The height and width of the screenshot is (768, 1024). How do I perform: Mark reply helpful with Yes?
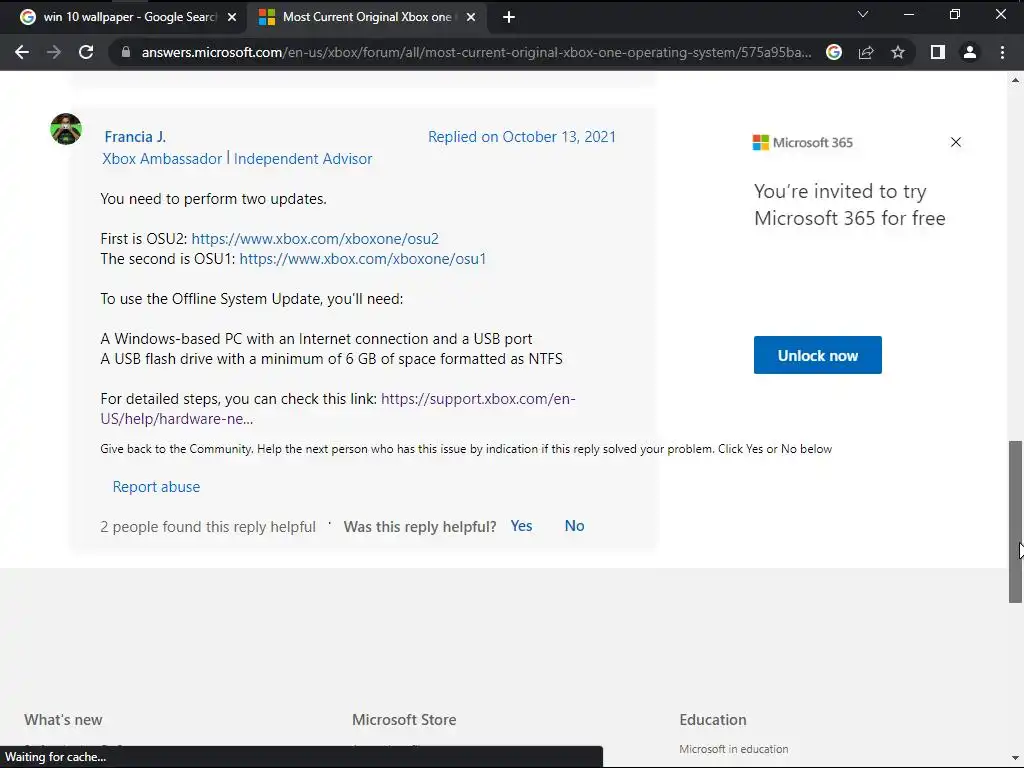tap(521, 526)
